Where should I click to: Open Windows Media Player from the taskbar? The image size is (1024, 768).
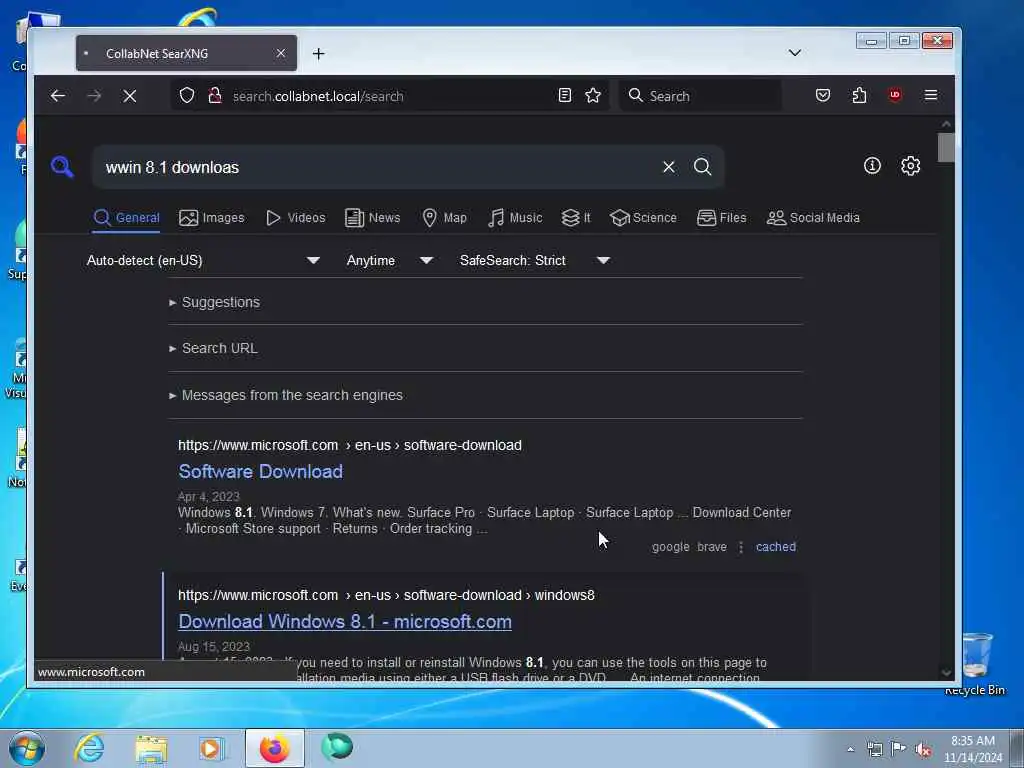211,748
